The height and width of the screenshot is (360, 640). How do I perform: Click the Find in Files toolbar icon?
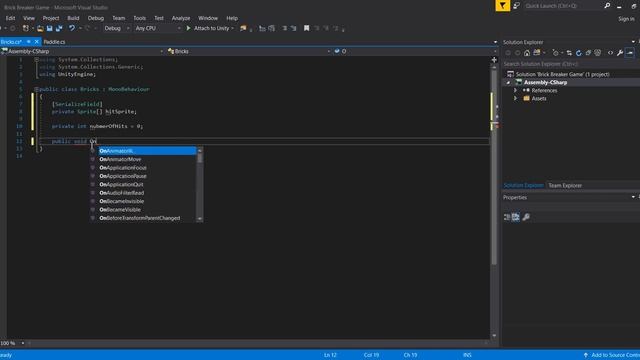tap(243, 28)
